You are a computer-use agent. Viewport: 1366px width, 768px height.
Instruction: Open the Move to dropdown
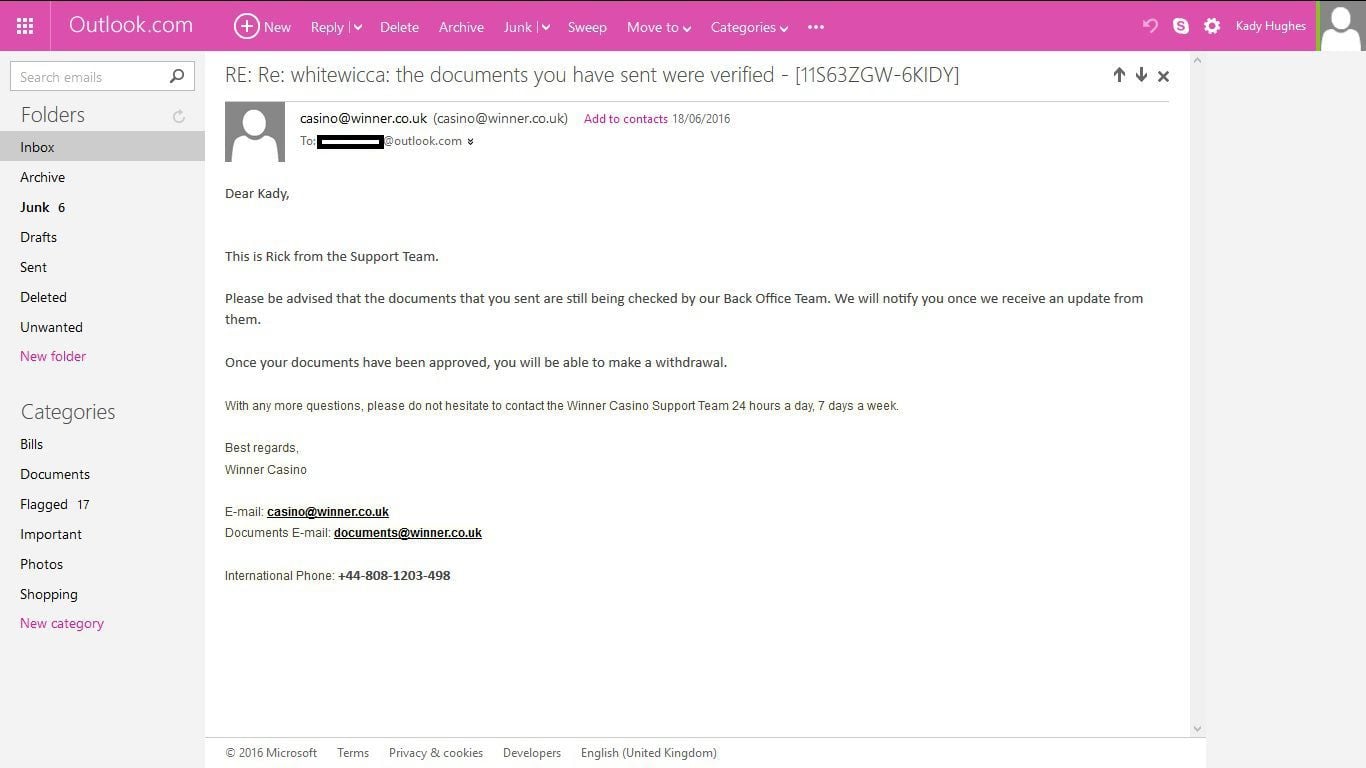pyautogui.click(x=659, y=27)
